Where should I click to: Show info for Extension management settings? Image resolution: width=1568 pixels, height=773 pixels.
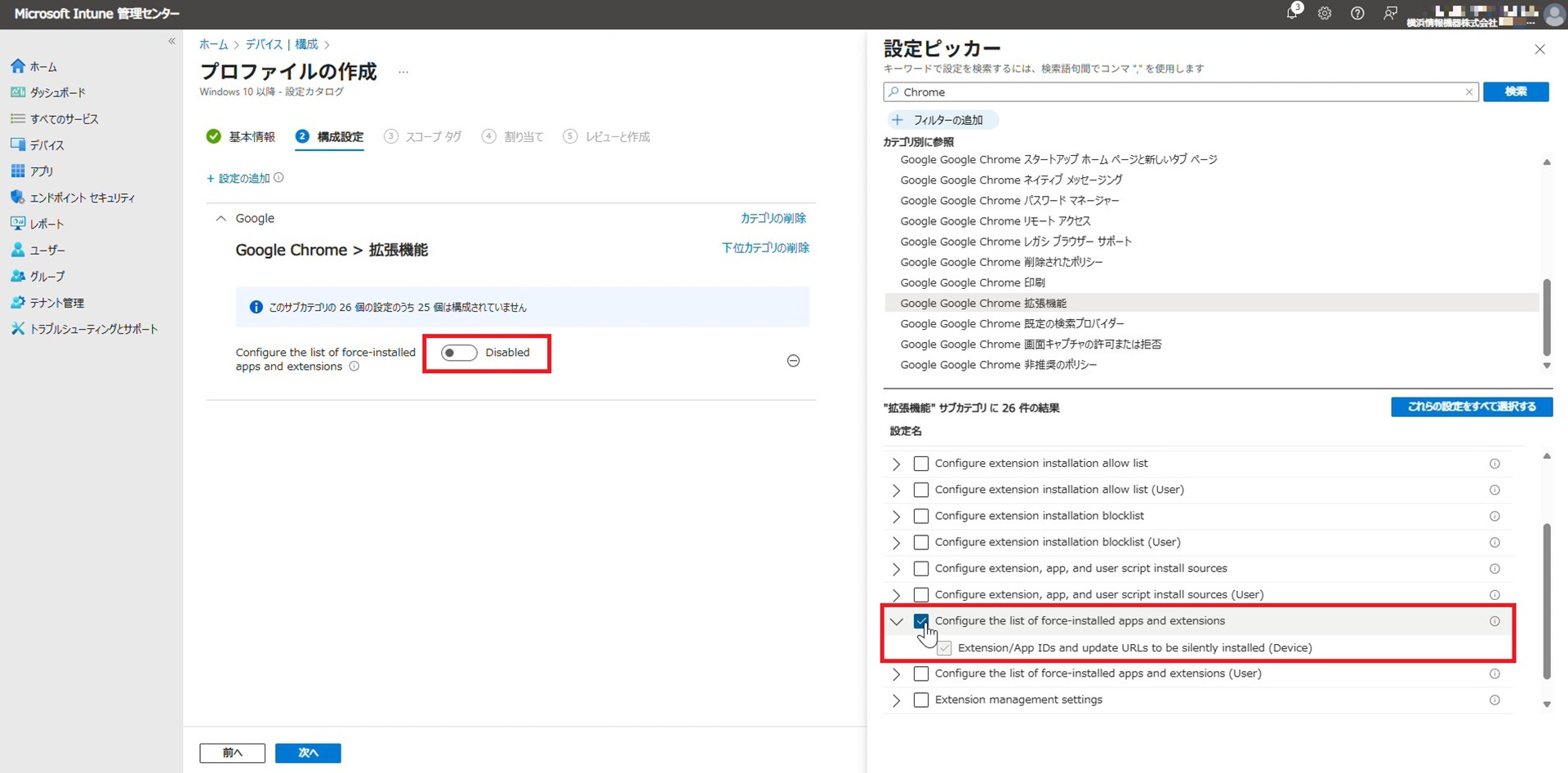click(1494, 700)
